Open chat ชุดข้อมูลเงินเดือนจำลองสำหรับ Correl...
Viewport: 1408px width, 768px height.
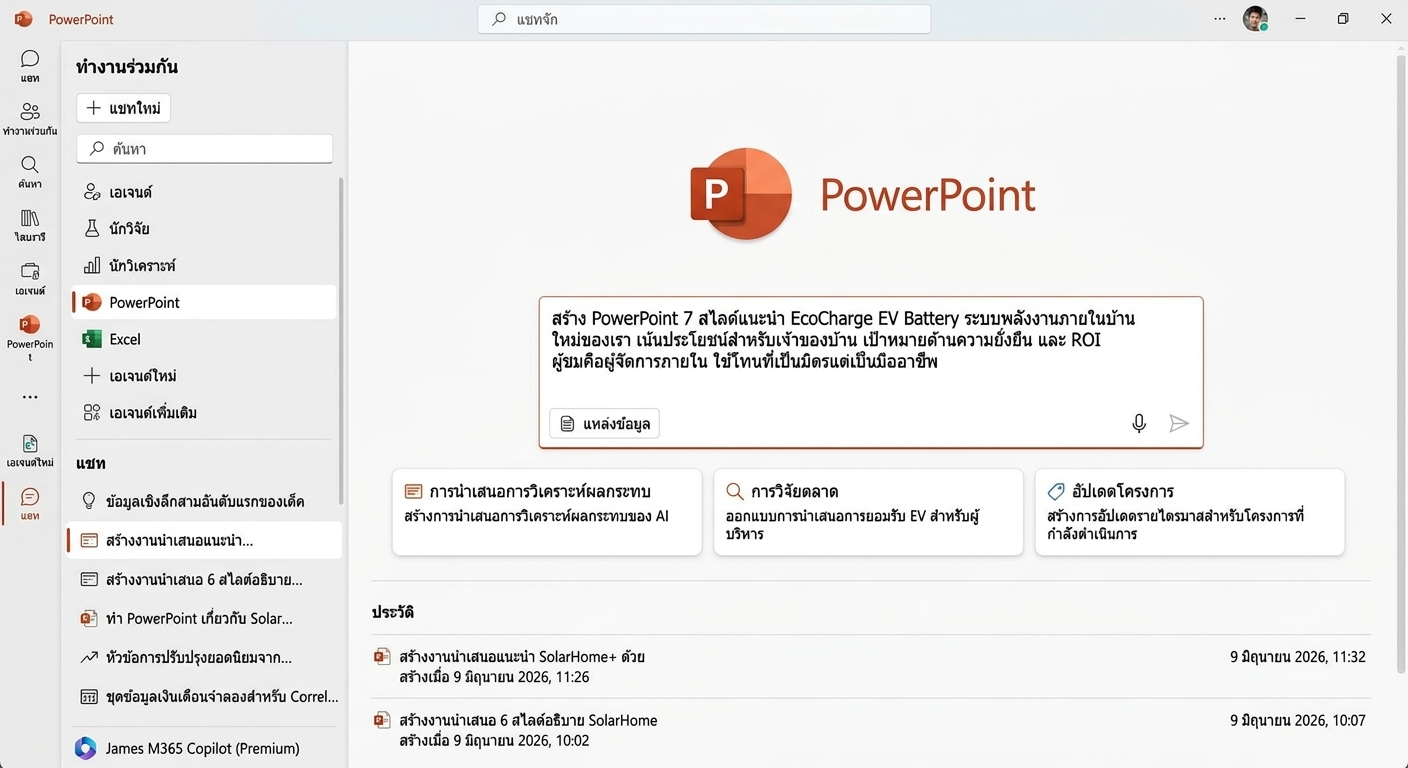pyautogui.click(x=205, y=696)
